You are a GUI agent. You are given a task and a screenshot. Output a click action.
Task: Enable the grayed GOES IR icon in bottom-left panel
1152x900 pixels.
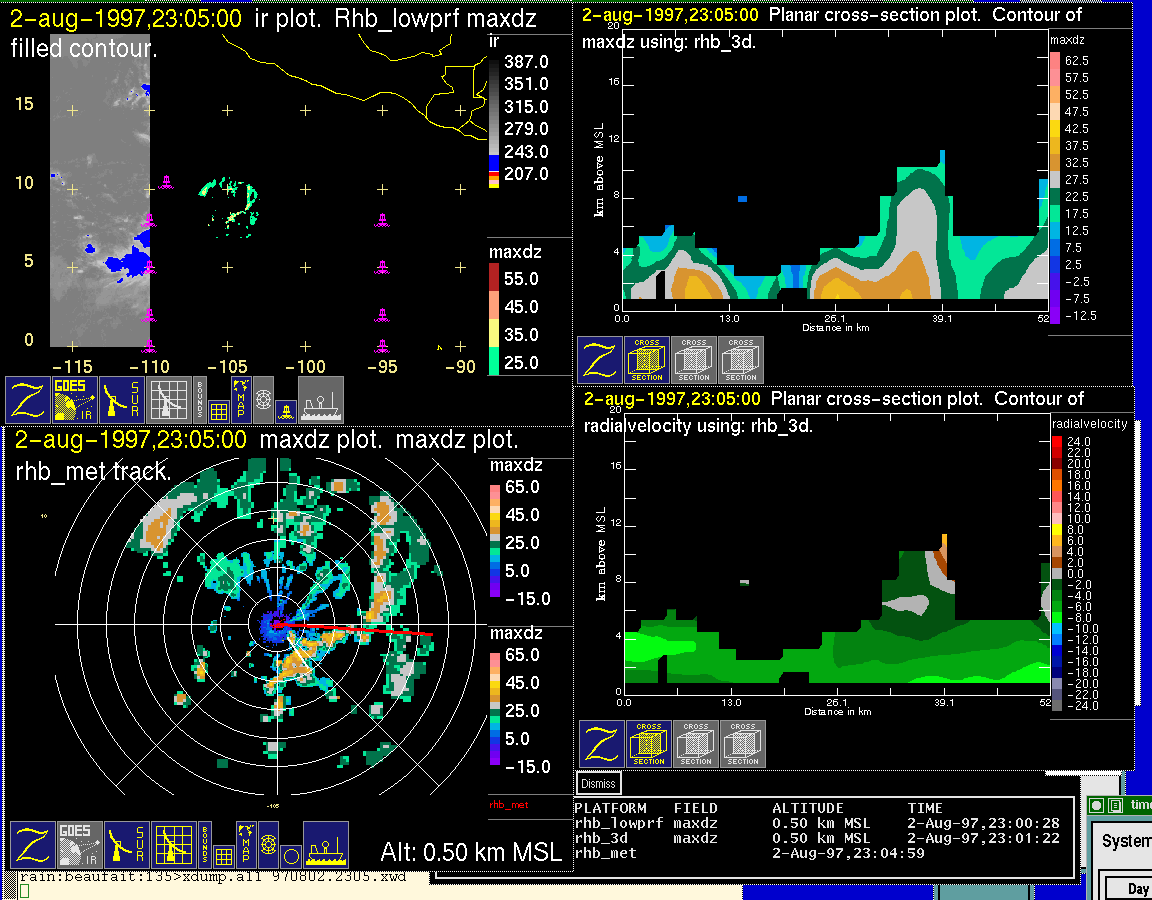point(79,845)
